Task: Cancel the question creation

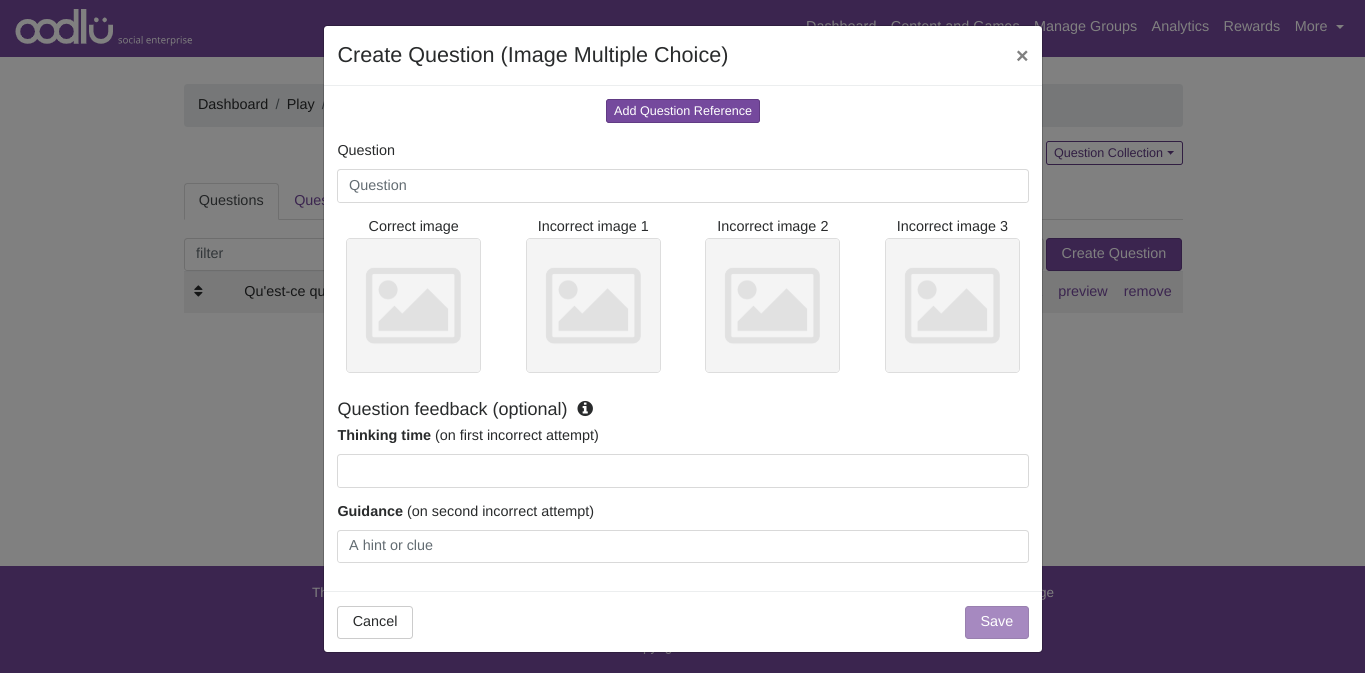Action: tap(375, 622)
